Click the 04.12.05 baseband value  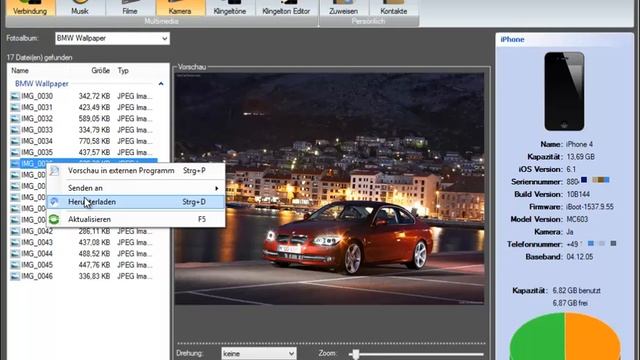coord(580,257)
